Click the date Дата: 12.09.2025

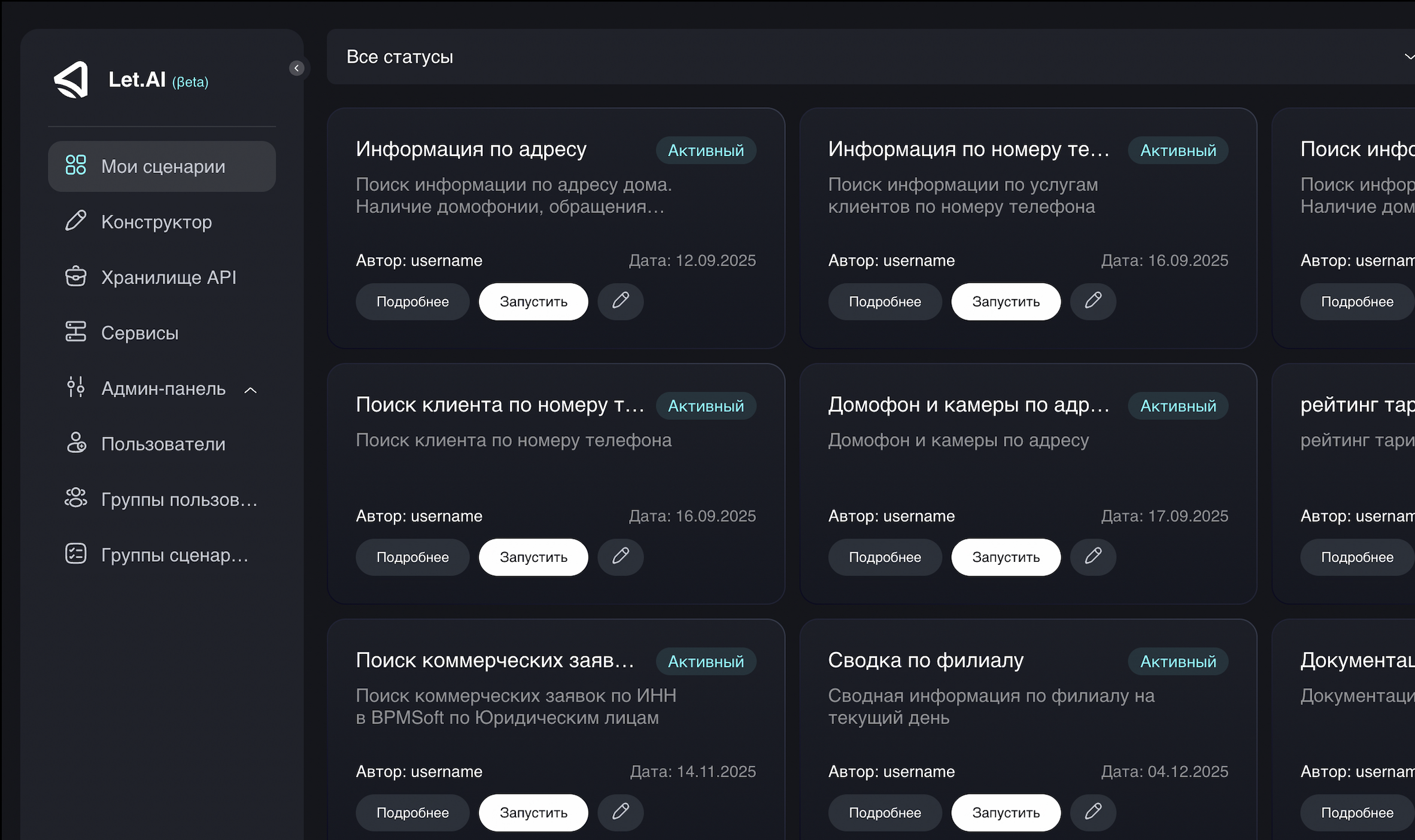tap(692, 260)
